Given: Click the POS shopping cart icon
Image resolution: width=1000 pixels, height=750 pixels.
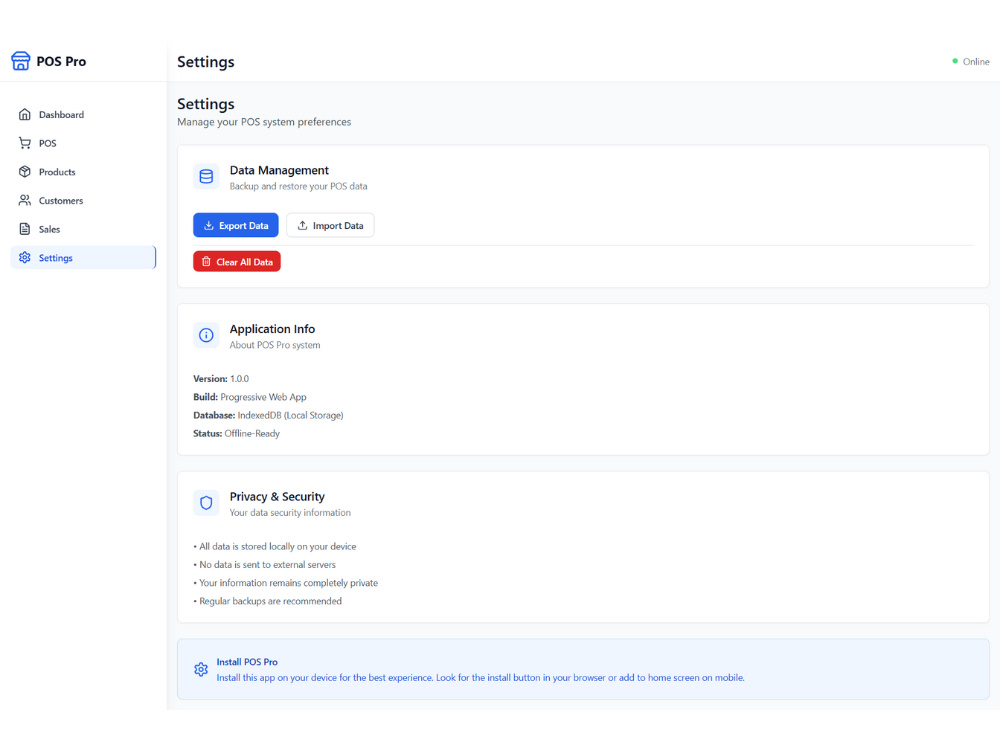Looking at the screenshot, I should click(x=25, y=143).
